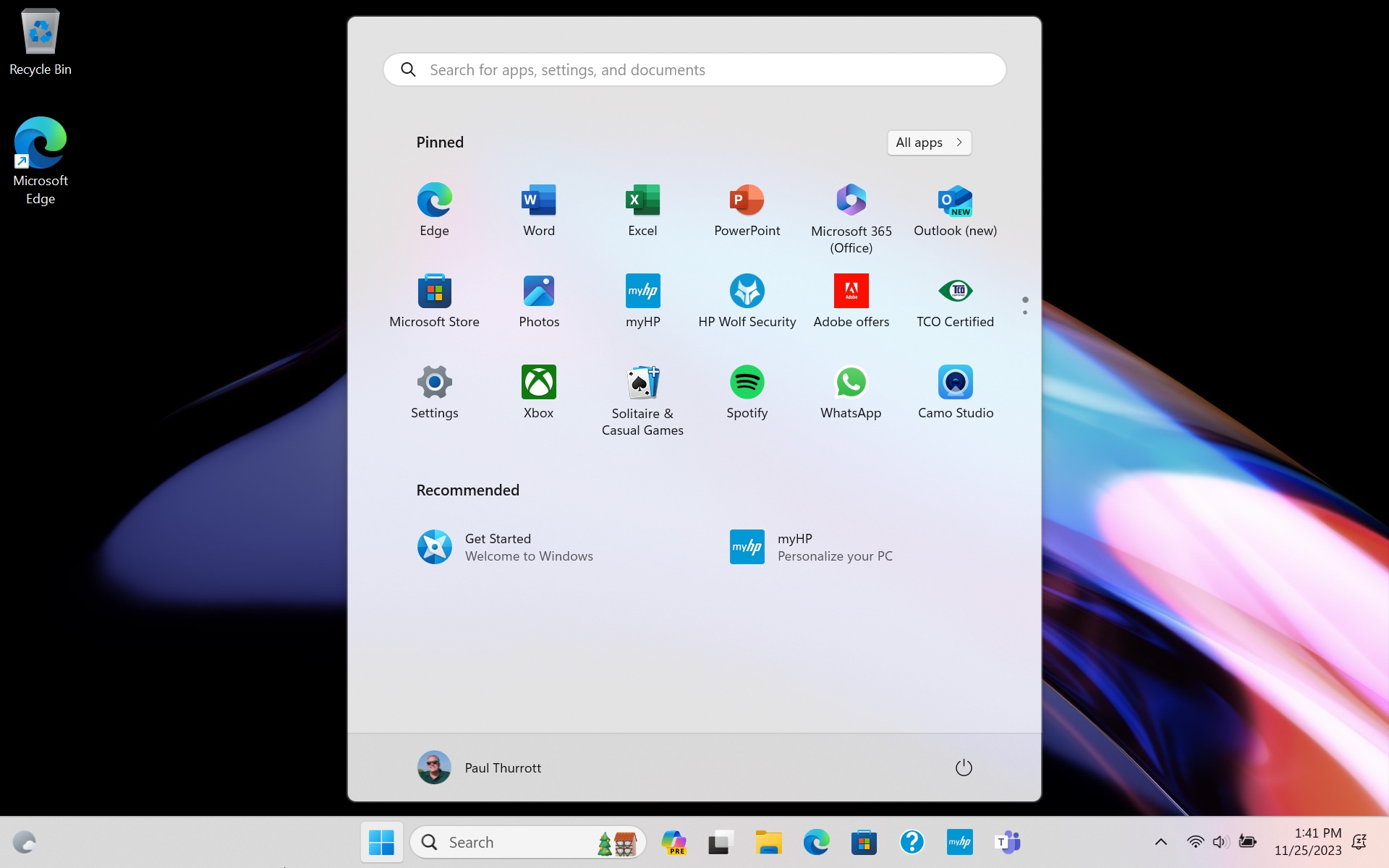1389x868 pixels.
Task: Open the power options menu
Action: (x=964, y=767)
